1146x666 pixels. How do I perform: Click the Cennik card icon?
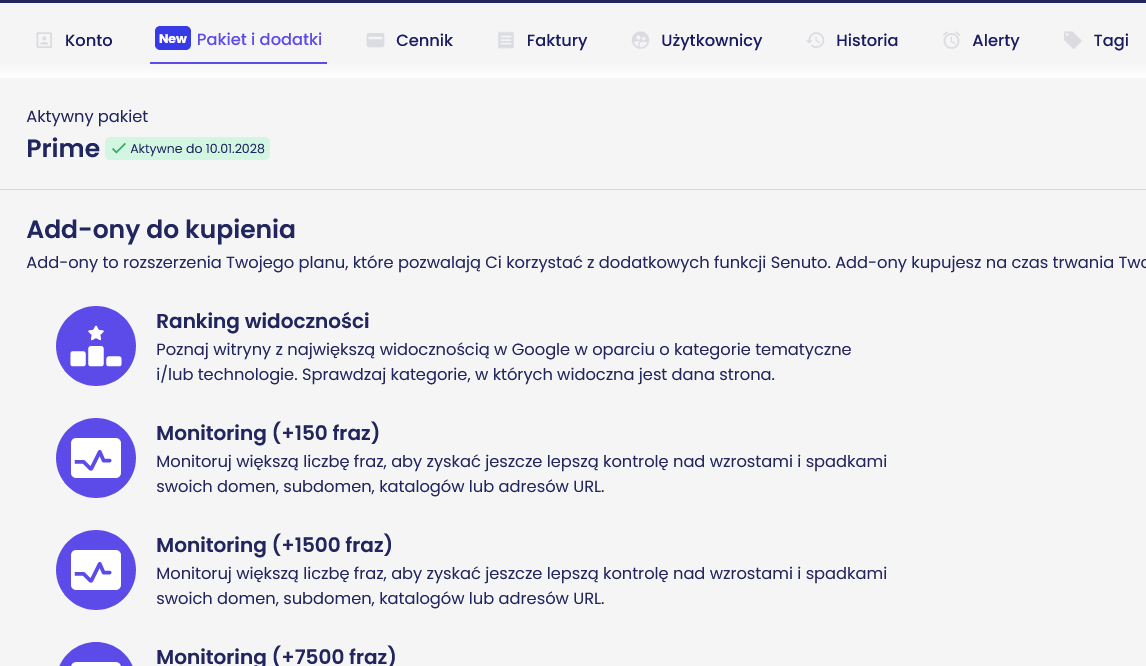point(375,40)
